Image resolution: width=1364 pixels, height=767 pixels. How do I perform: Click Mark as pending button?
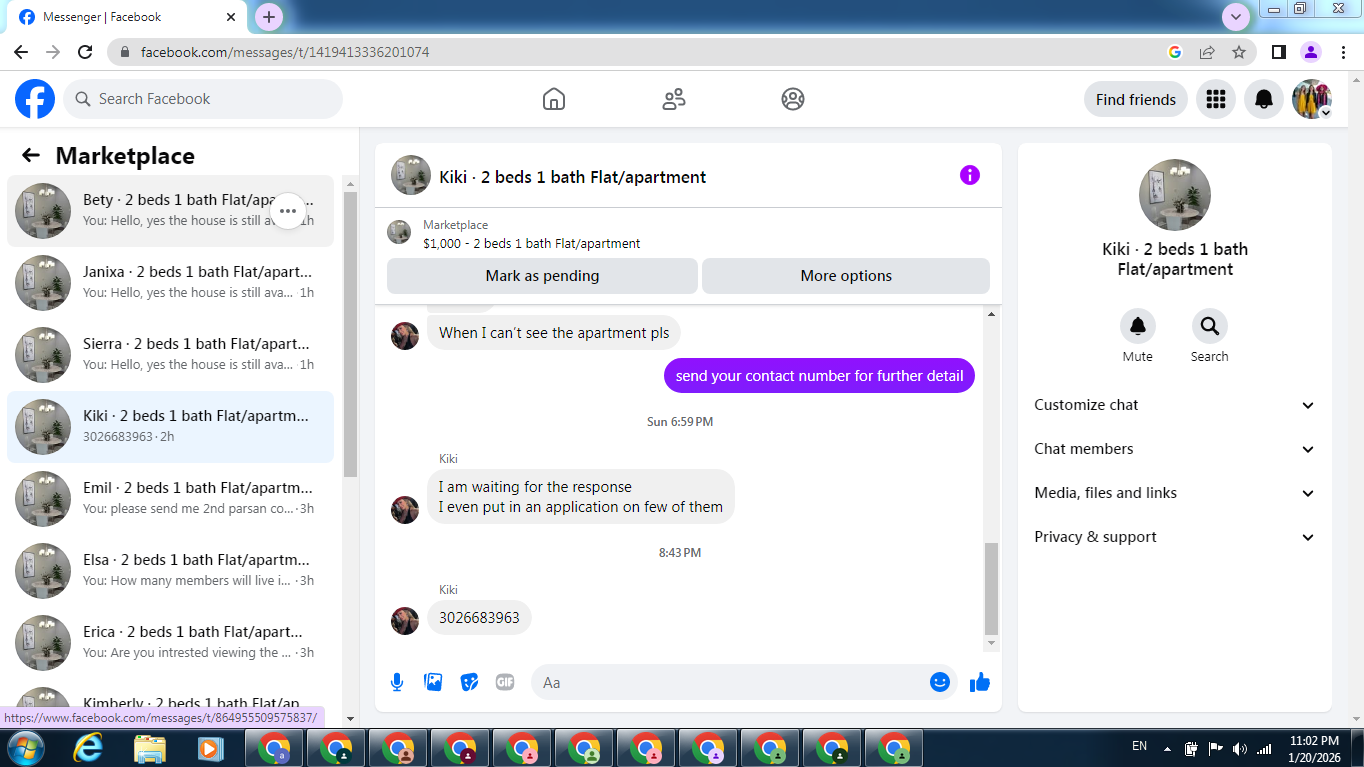click(542, 276)
